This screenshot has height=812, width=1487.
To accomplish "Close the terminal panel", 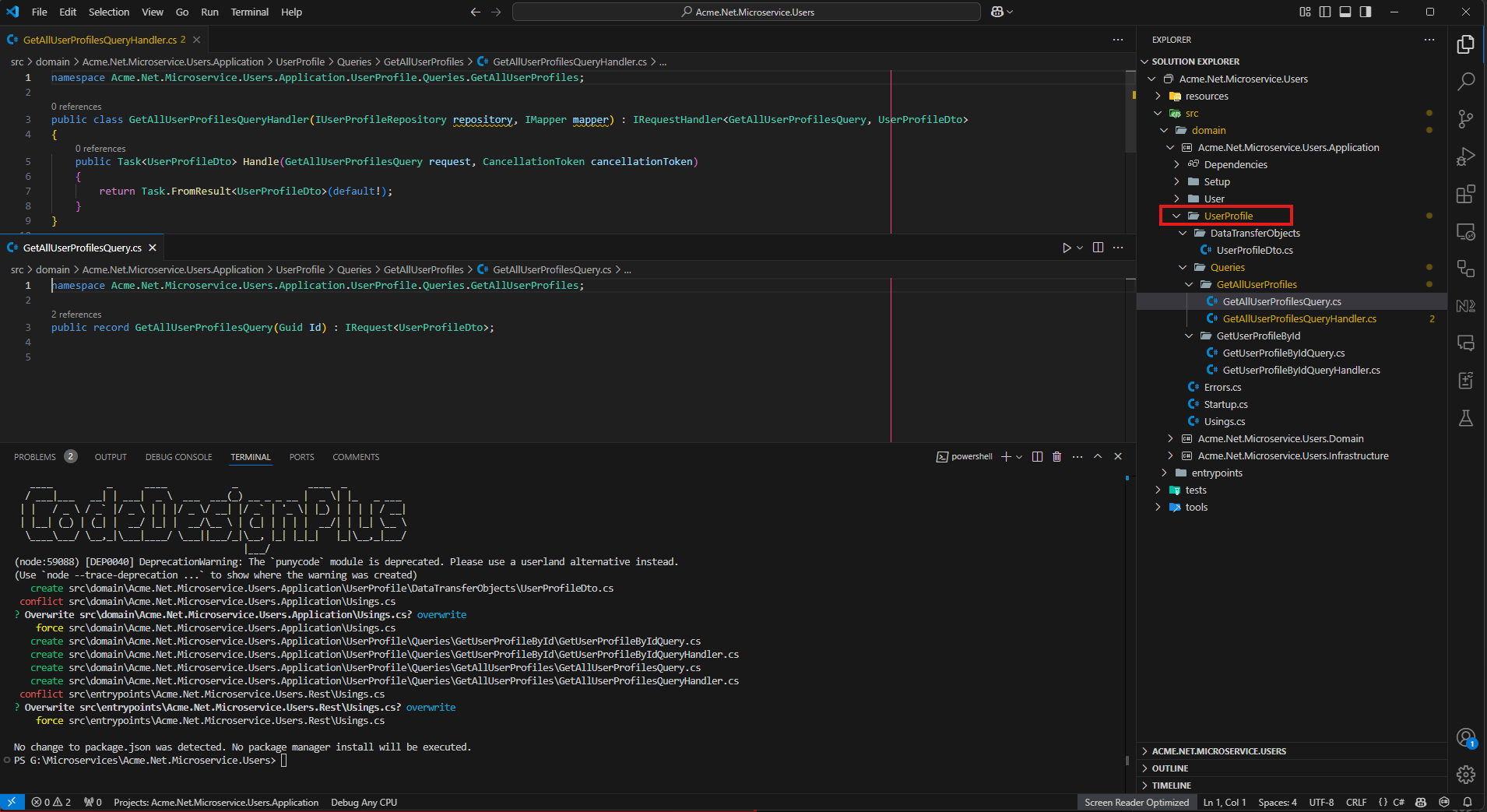I will click(x=1118, y=457).
